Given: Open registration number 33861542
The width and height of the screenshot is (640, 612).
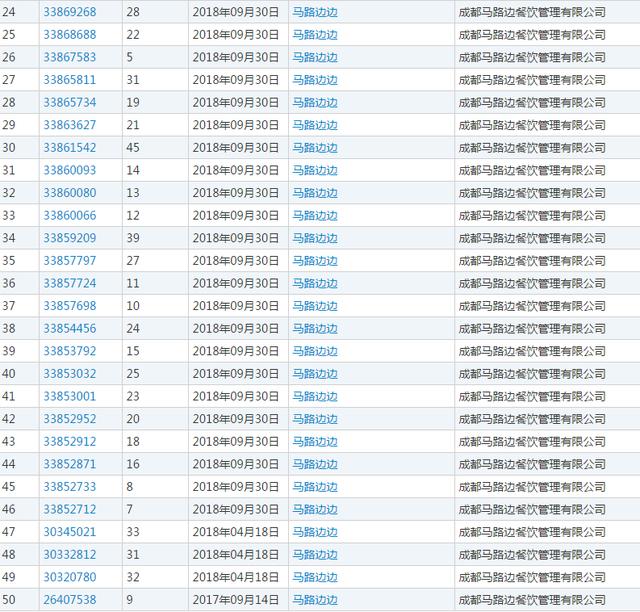Looking at the screenshot, I should [70, 148].
